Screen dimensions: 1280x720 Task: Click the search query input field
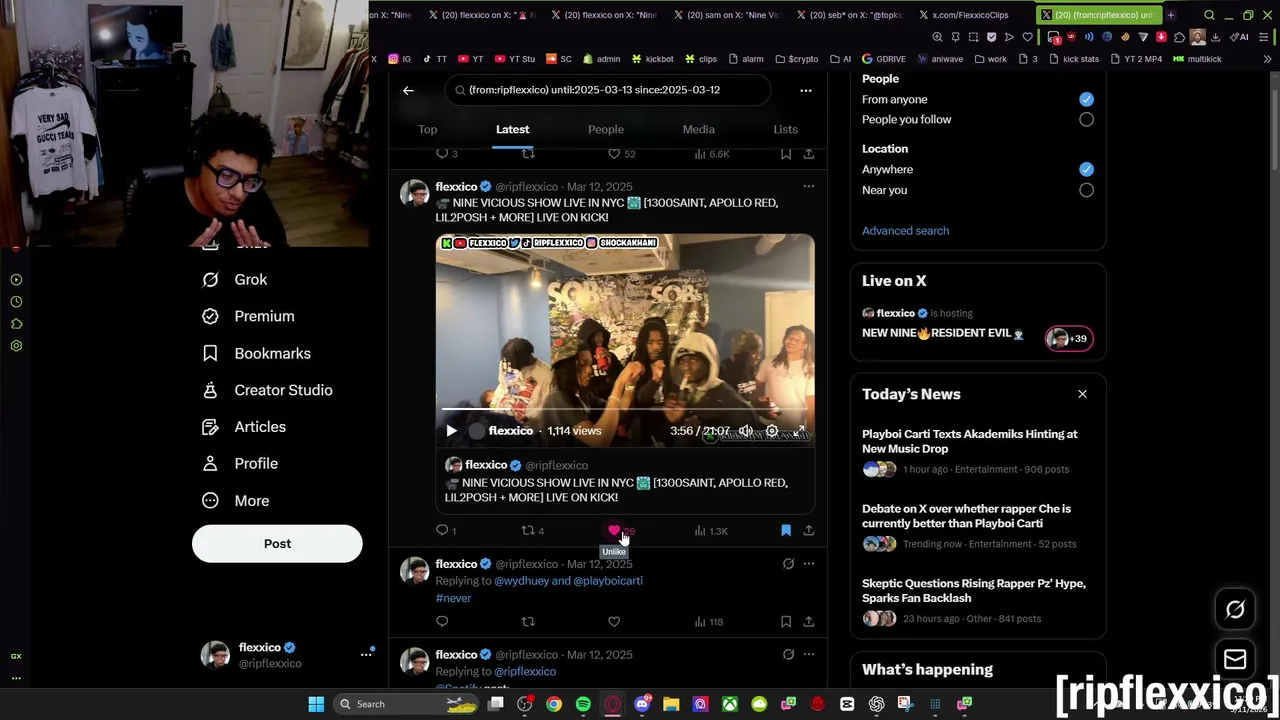pos(608,90)
